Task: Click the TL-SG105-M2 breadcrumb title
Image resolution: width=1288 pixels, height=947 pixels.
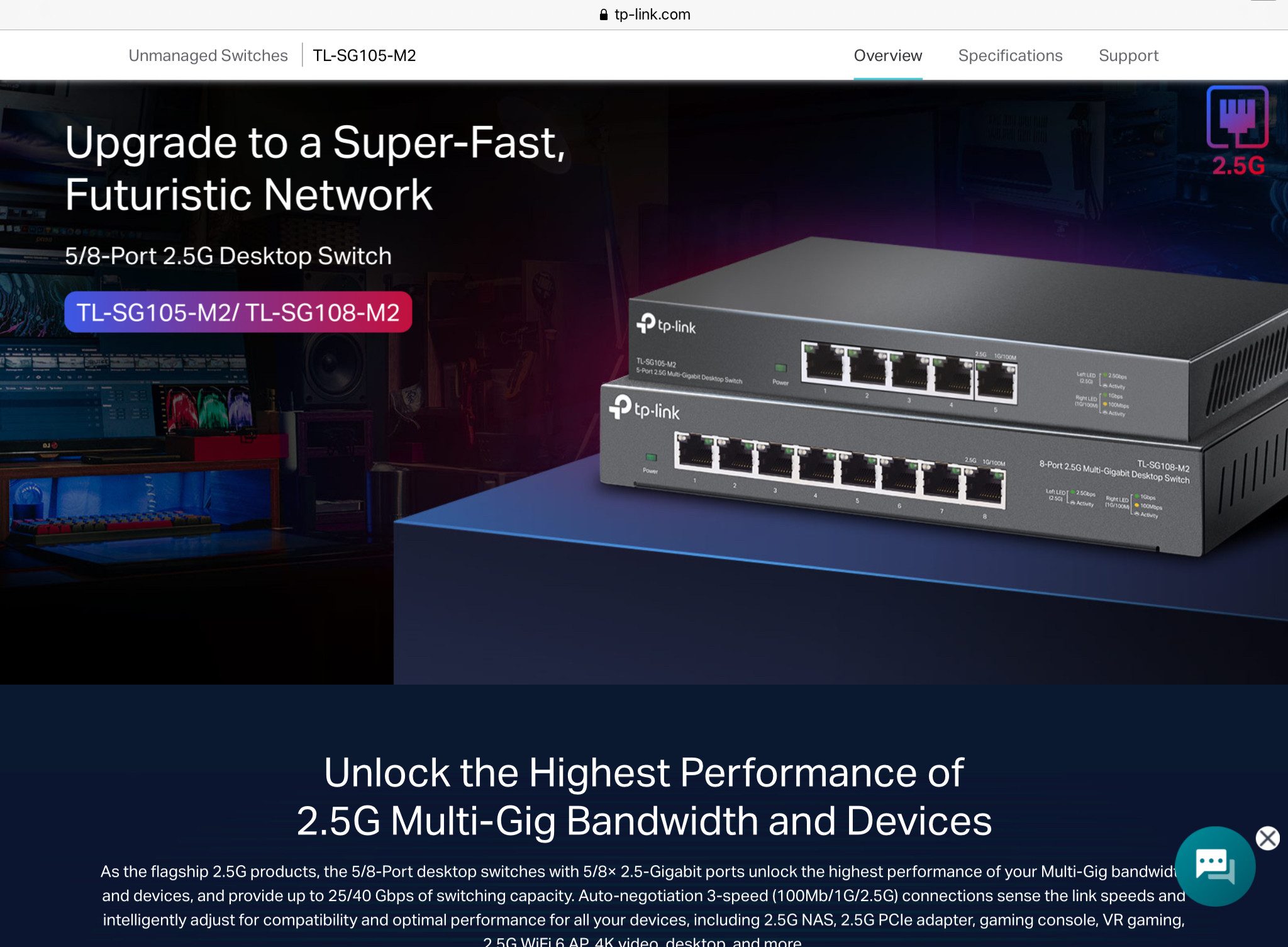Action: coord(365,55)
